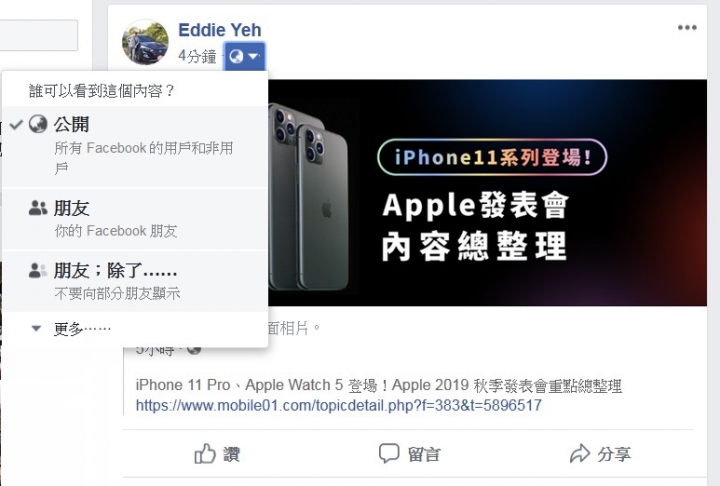The image size is (720, 486).
Task: Select the 公開 privacy option
Action: (135, 147)
